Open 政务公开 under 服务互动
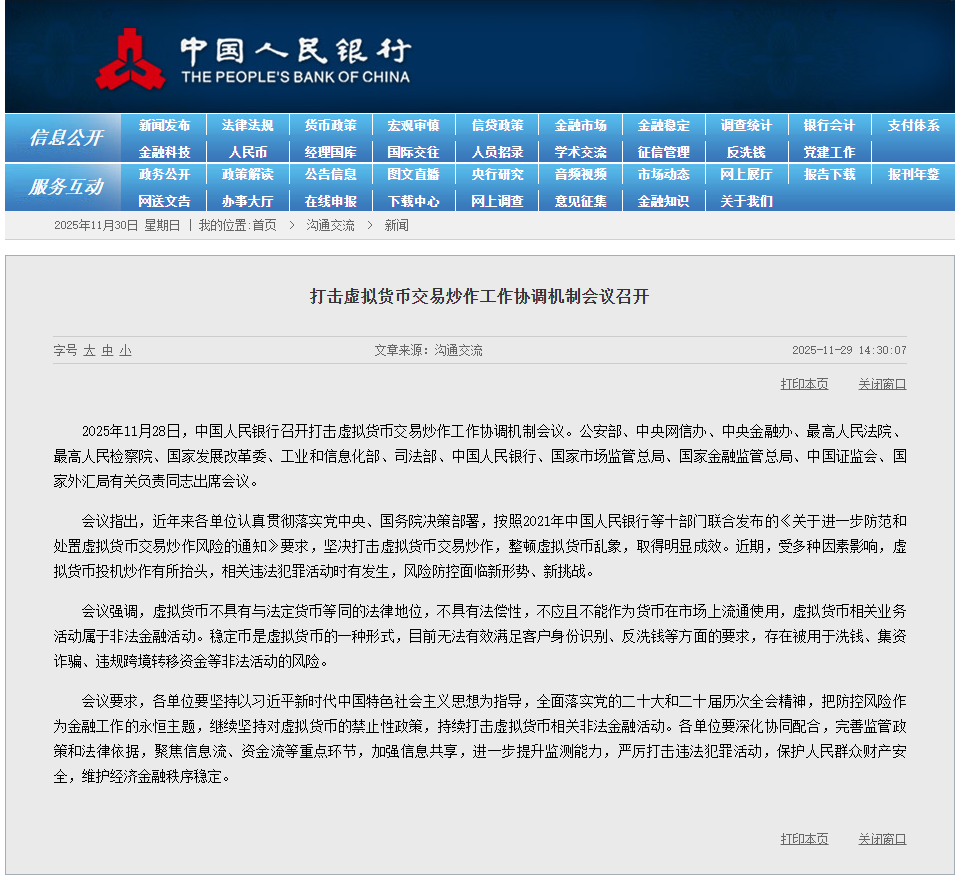The width and height of the screenshot is (961, 881). 164,175
